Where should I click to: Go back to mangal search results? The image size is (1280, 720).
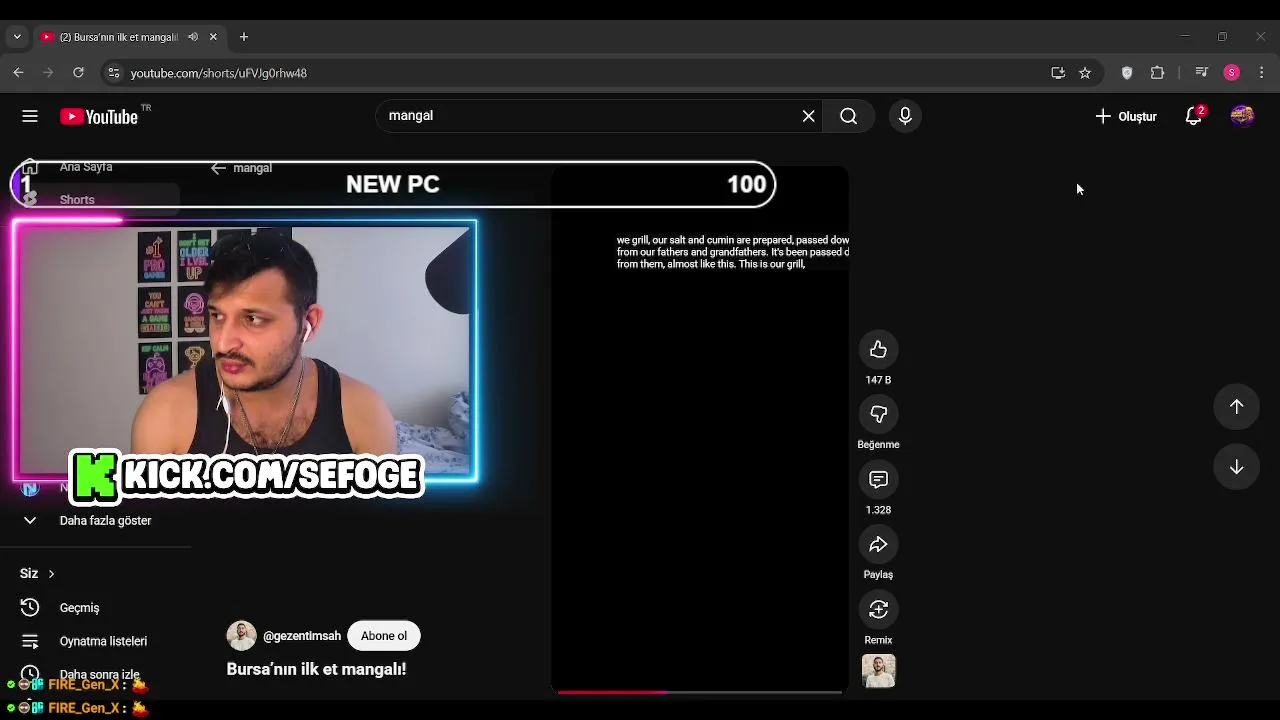[218, 168]
